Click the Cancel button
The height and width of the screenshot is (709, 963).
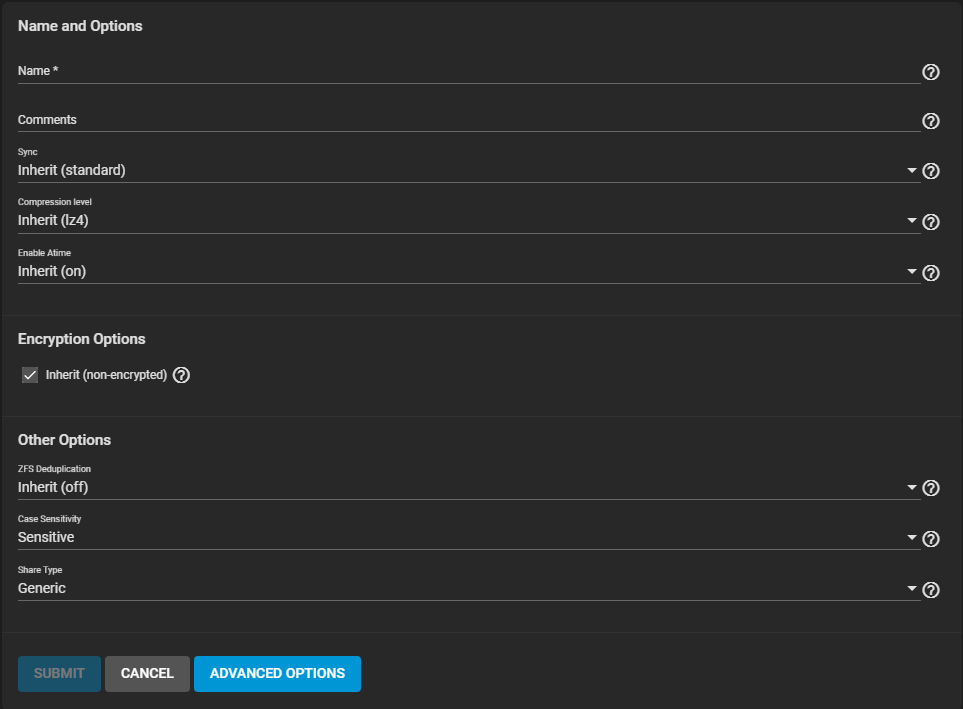[147, 674]
